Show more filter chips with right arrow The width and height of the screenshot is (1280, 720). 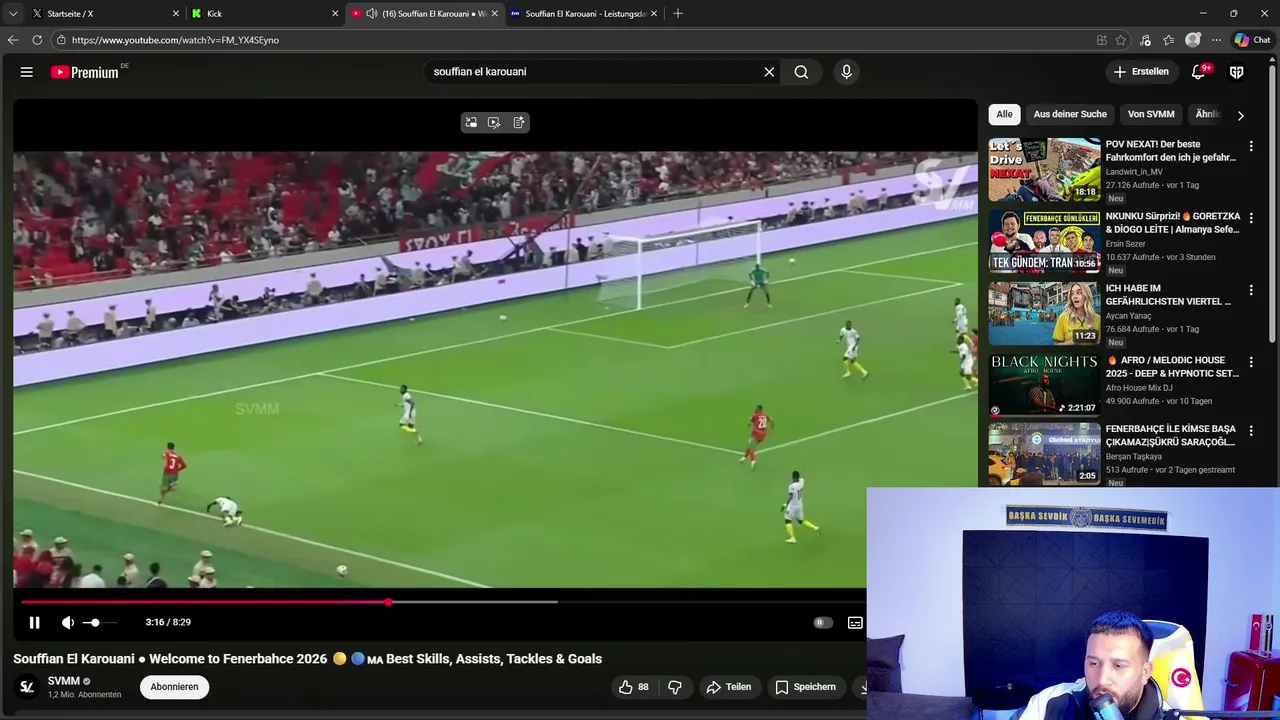coord(1240,115)
